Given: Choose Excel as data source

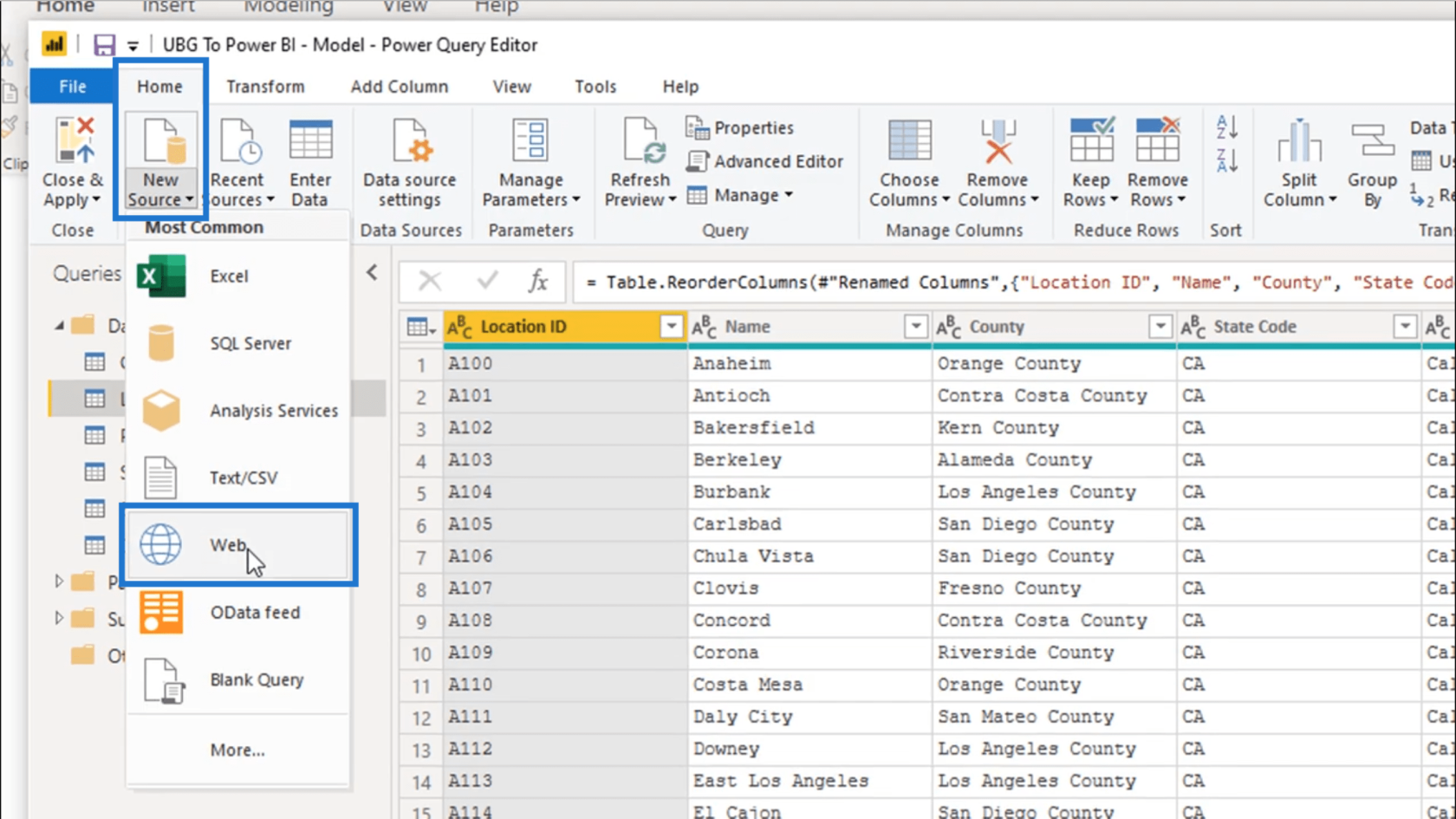Looking at the screenshot, I should pos(237,276).
